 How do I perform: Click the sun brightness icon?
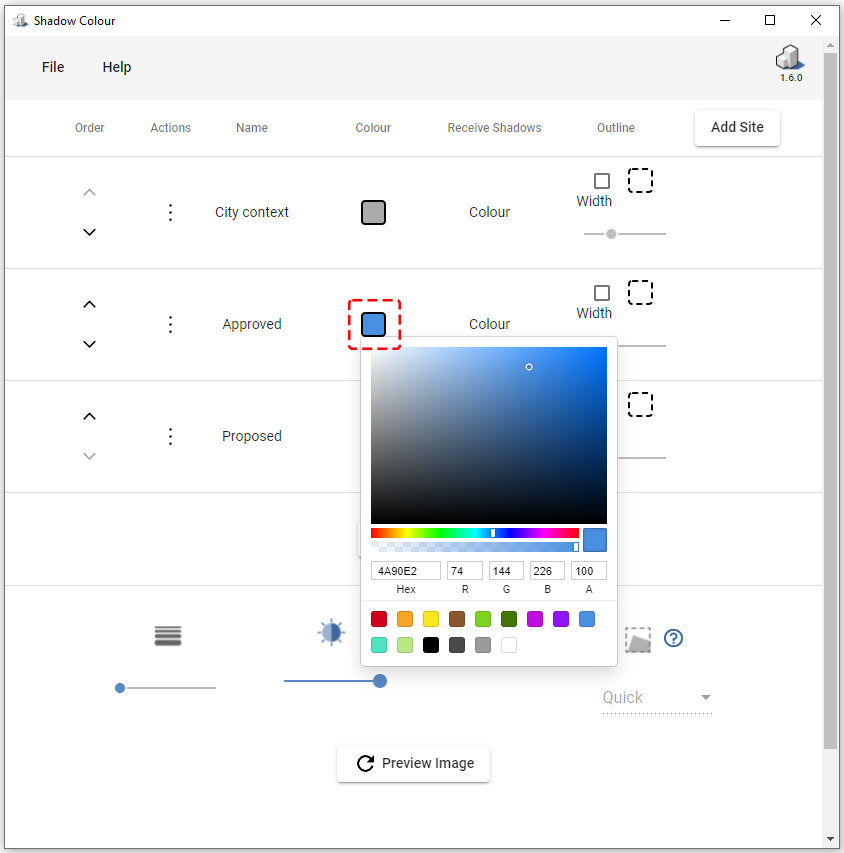point(331,632)
